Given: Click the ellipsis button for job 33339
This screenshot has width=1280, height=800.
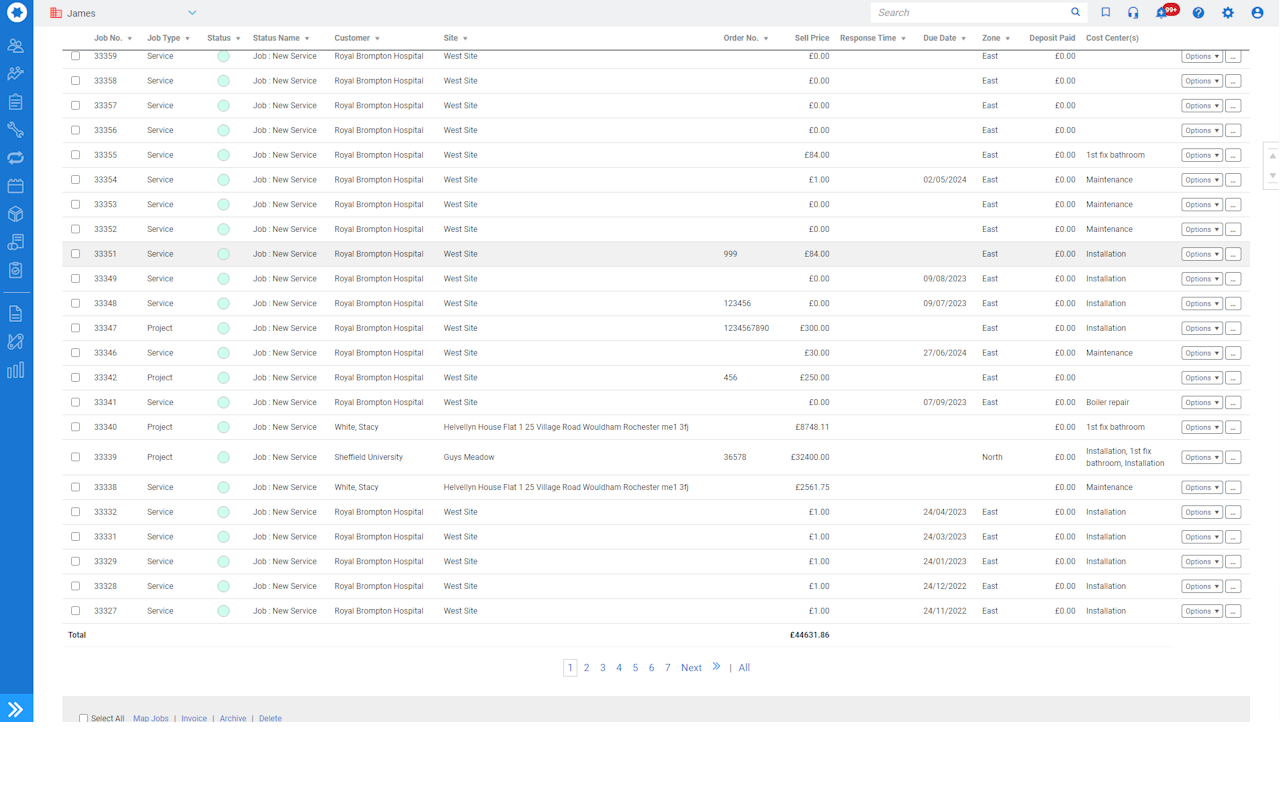Looking at the screenshot, I should coord(1233,458).
